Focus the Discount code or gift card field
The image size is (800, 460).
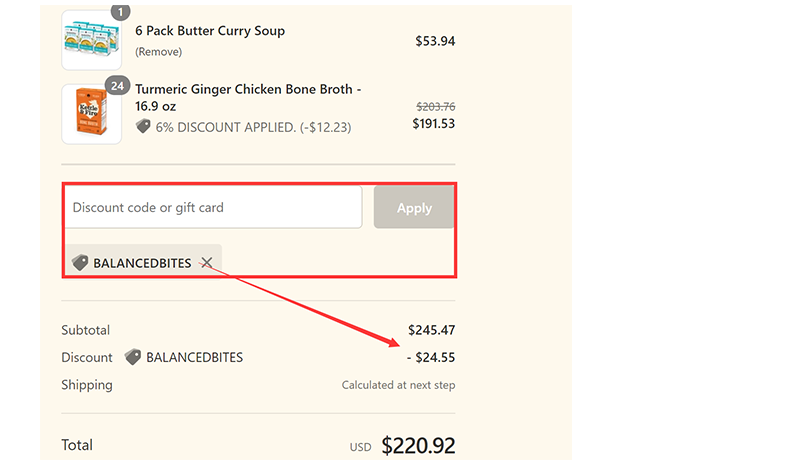pyautogui.click(x=212, y=208)
